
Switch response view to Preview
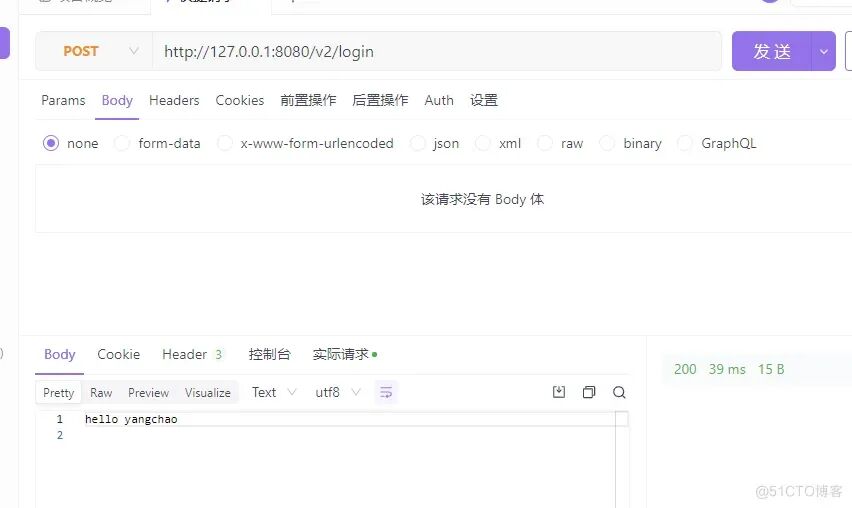coord(148,393)
